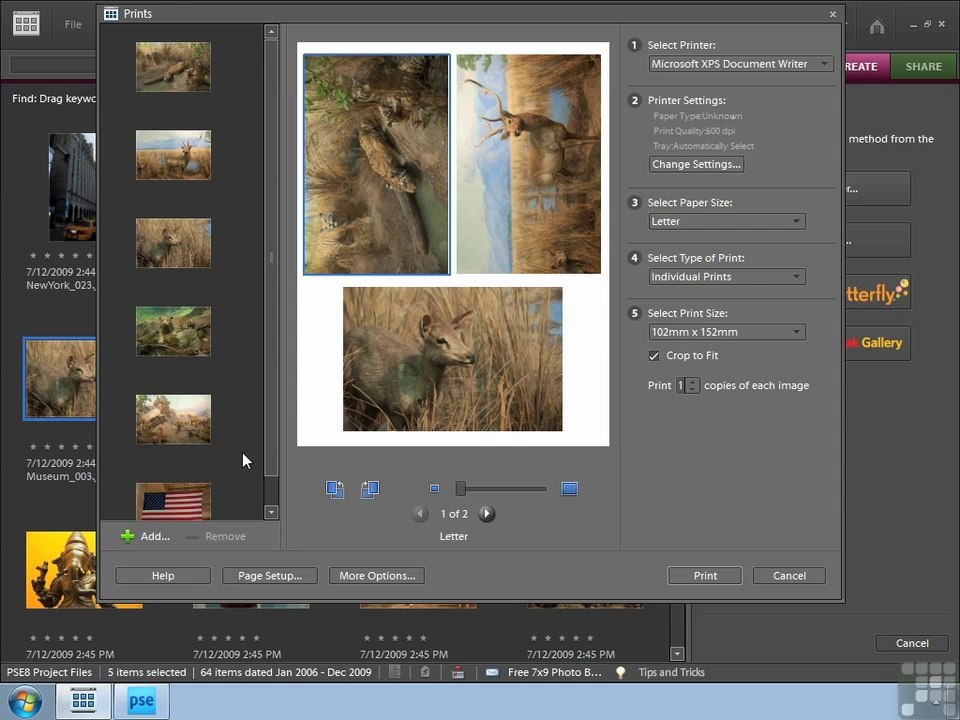Image resolution: width=960 pixels, height=720 pixels.
Task: Select American flag thumbnail in filmstrip
Action: point(173,501)
